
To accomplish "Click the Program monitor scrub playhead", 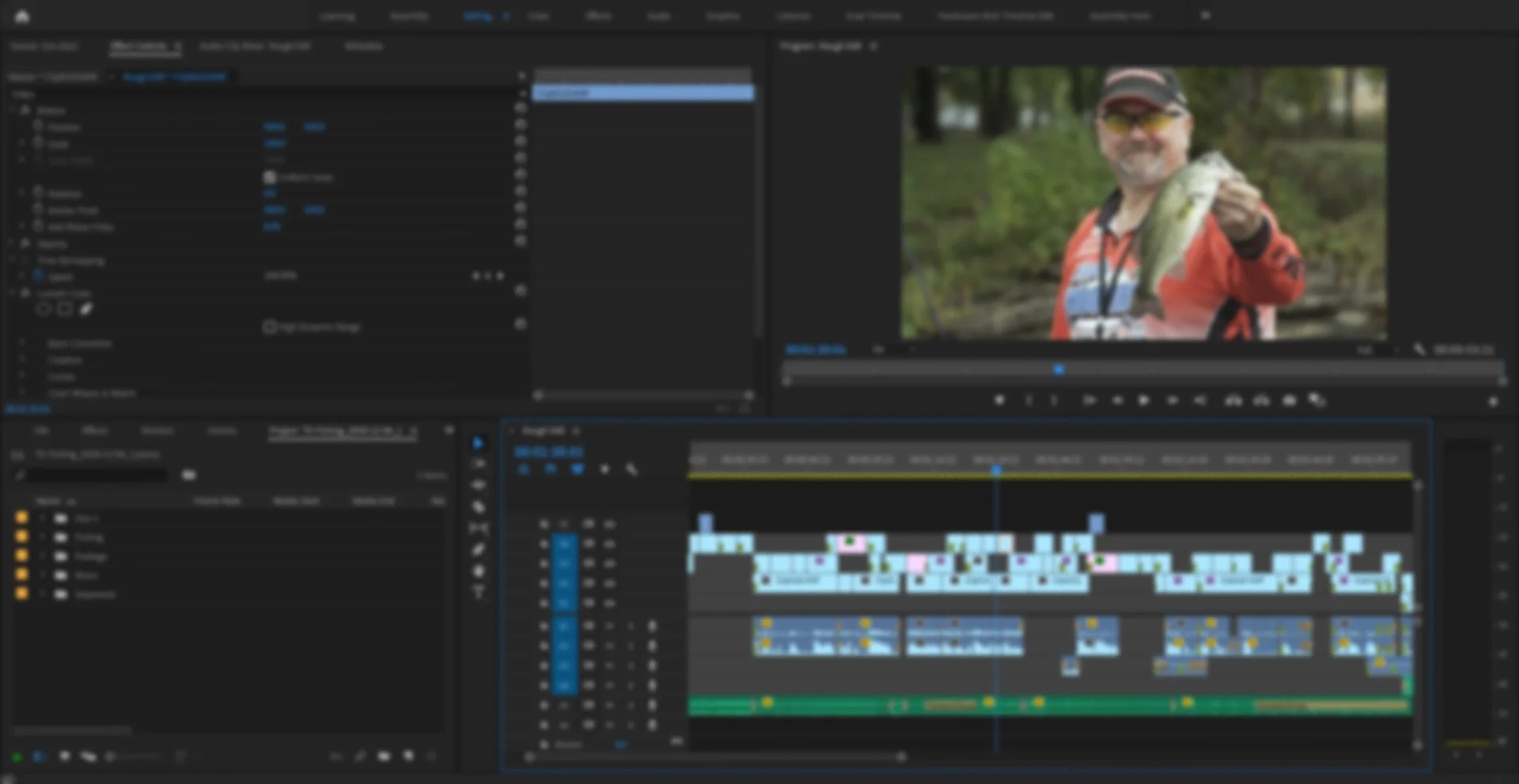I will 1059,369.
